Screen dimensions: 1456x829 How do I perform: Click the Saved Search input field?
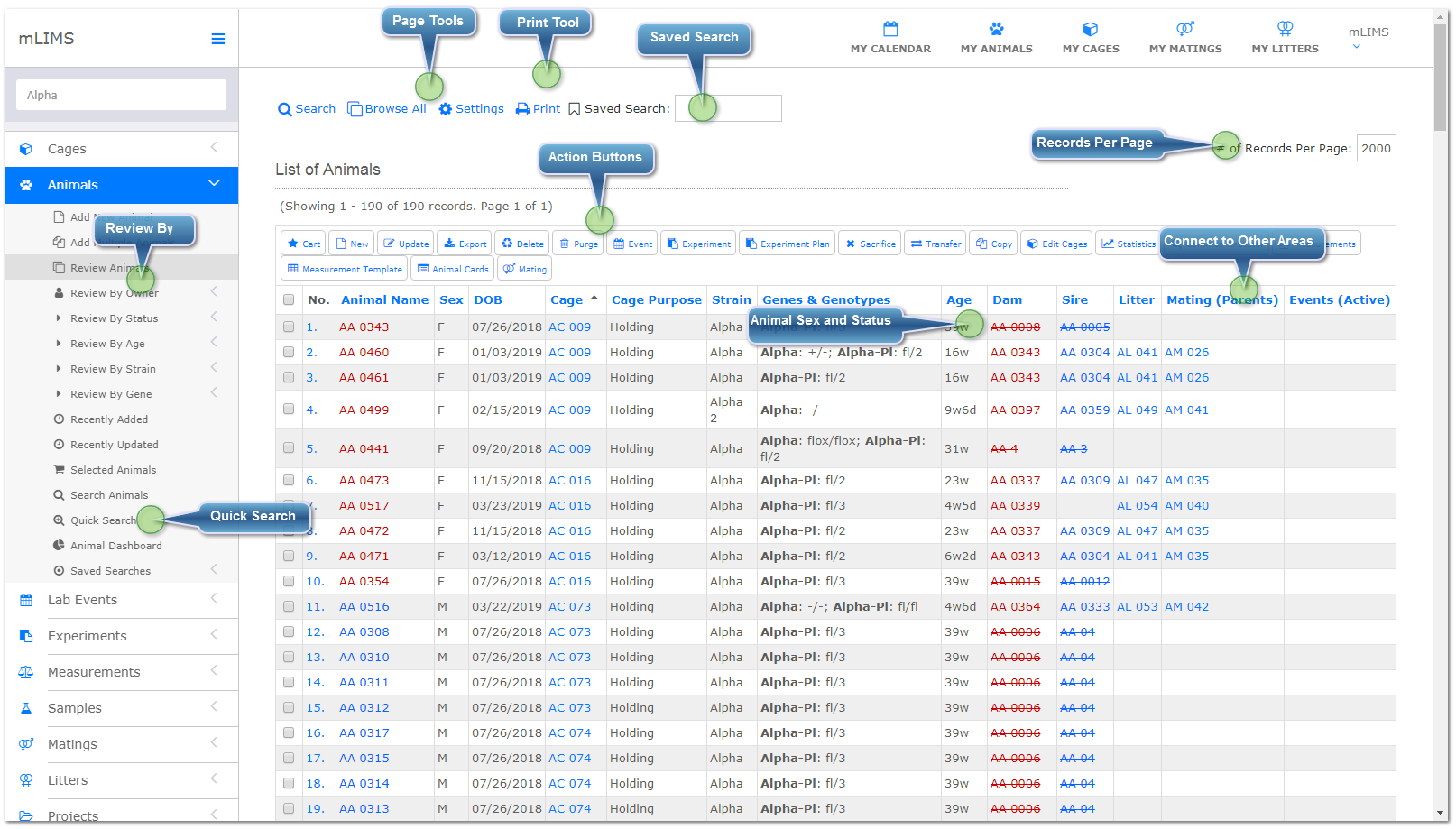pyautogui.click(x=728, y=108)
